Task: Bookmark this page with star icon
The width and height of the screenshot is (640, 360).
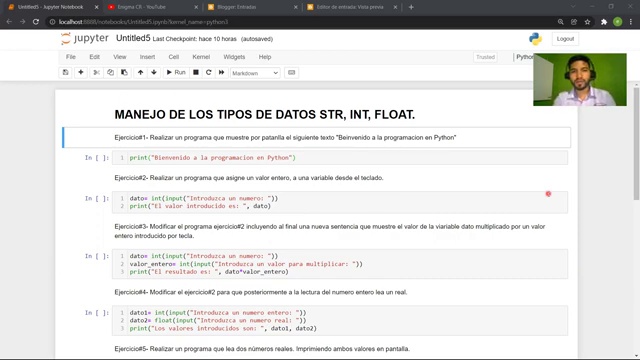Action: [587, 22]
